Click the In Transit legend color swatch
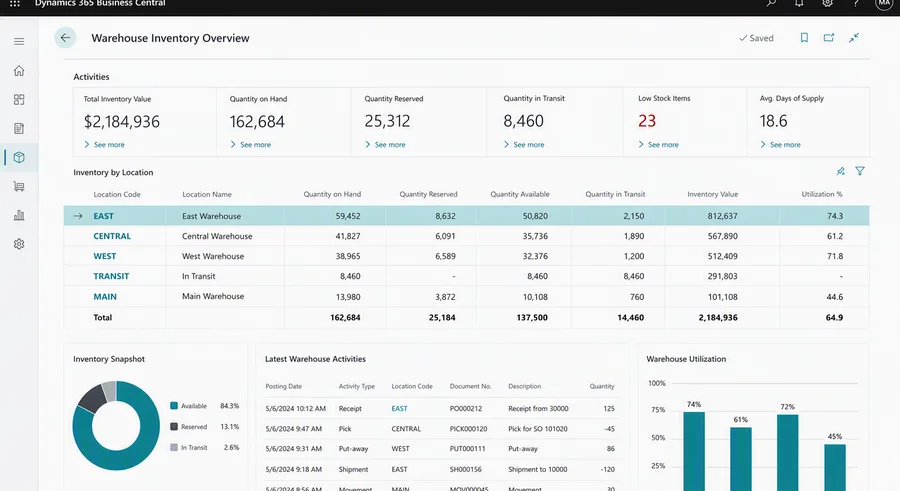Viewport: 900px width, 491px height. tap(174, 447)
